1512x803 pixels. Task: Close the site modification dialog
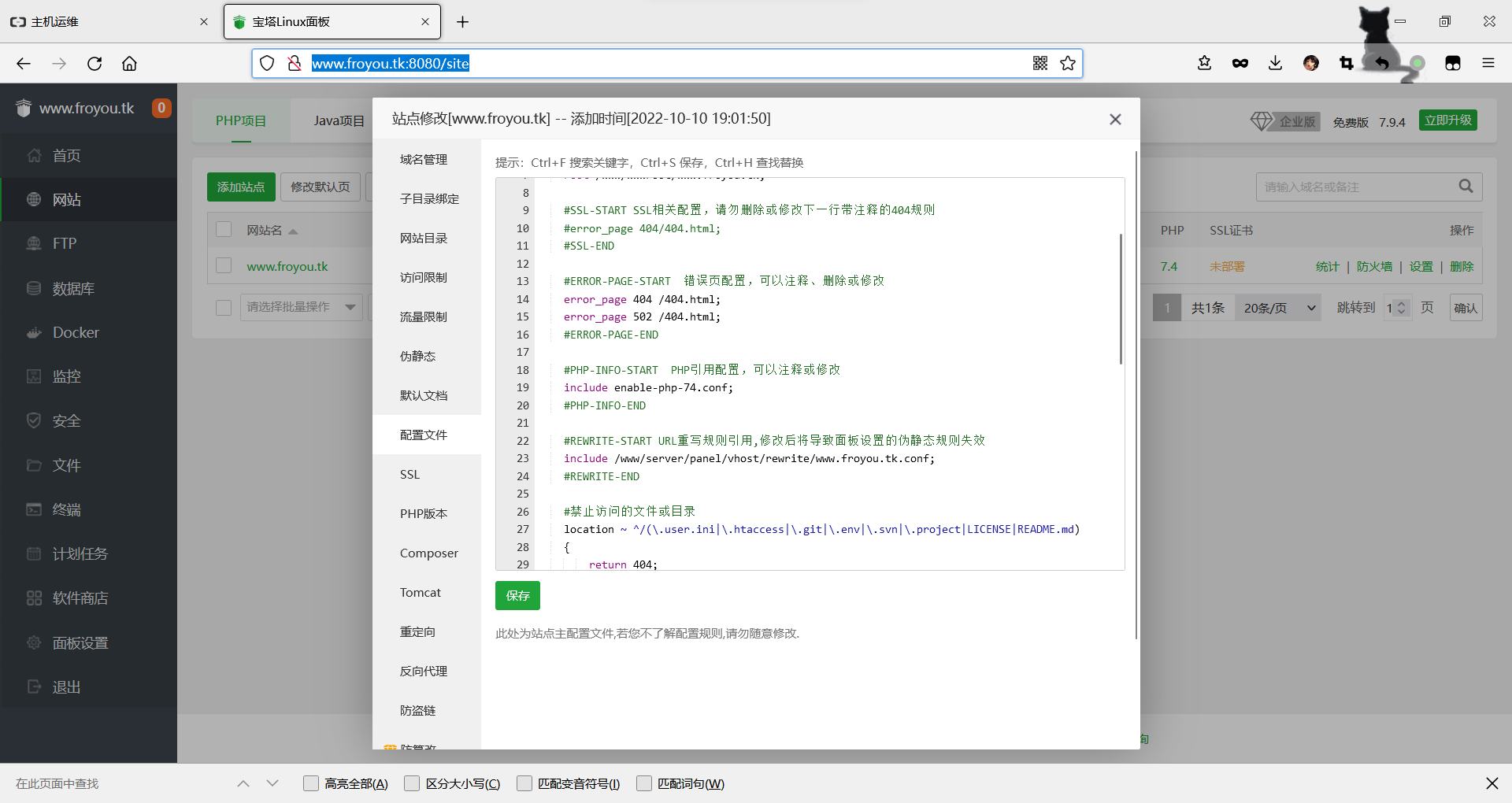(x=1115, y=119)
